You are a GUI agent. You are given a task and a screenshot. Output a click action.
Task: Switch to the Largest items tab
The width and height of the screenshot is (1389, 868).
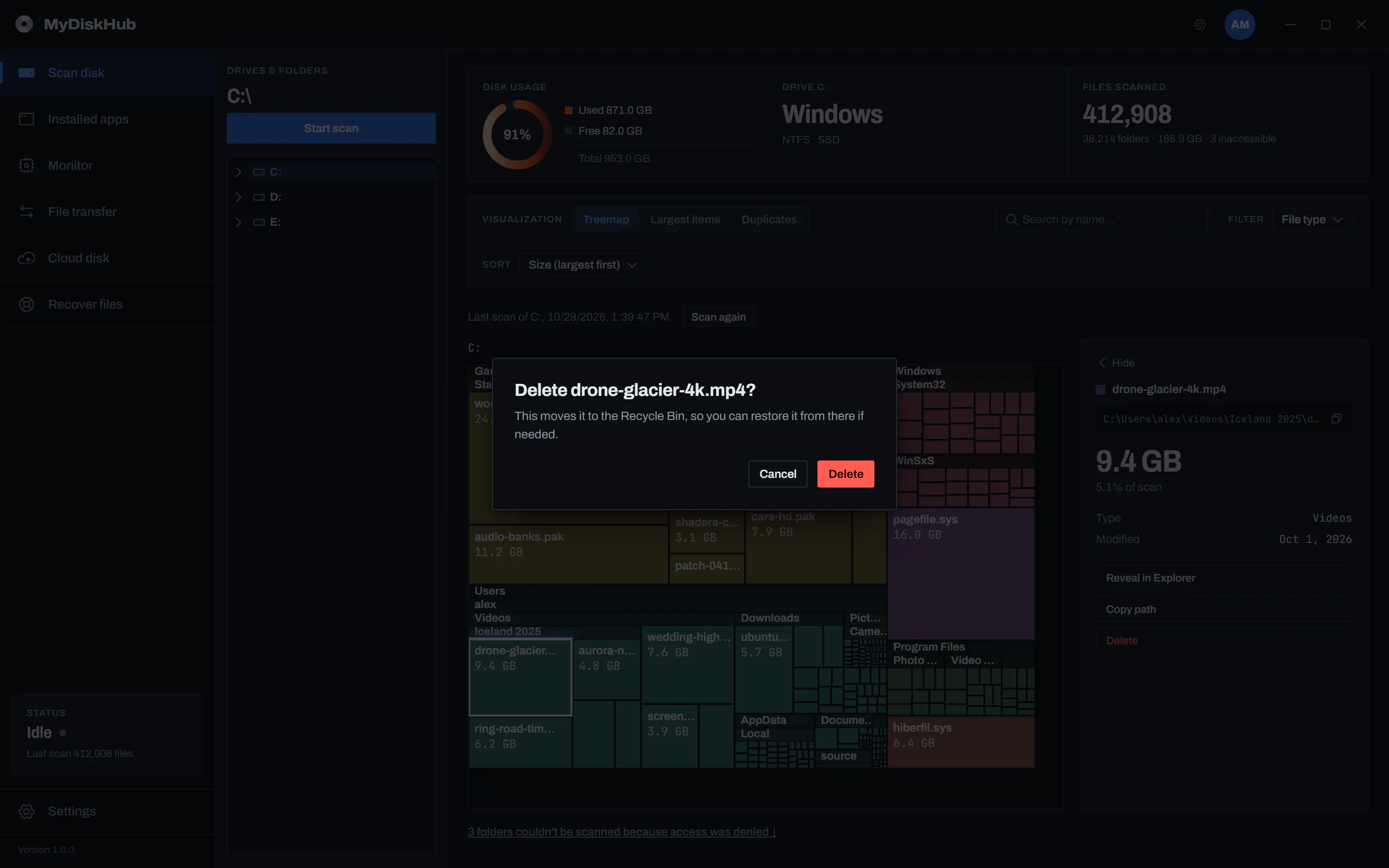tap(685, 219)
